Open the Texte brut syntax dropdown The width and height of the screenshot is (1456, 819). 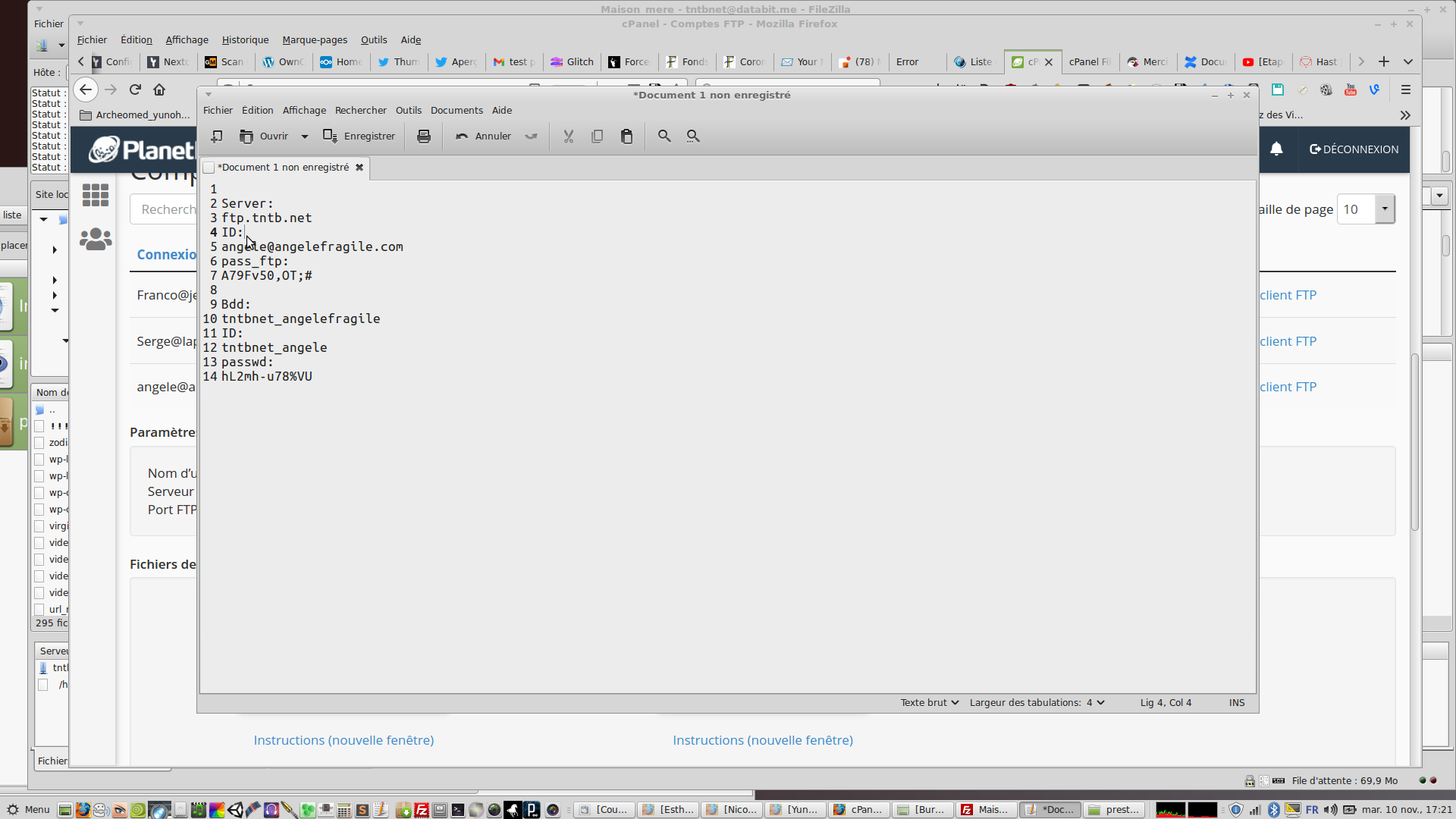[930, 703]
